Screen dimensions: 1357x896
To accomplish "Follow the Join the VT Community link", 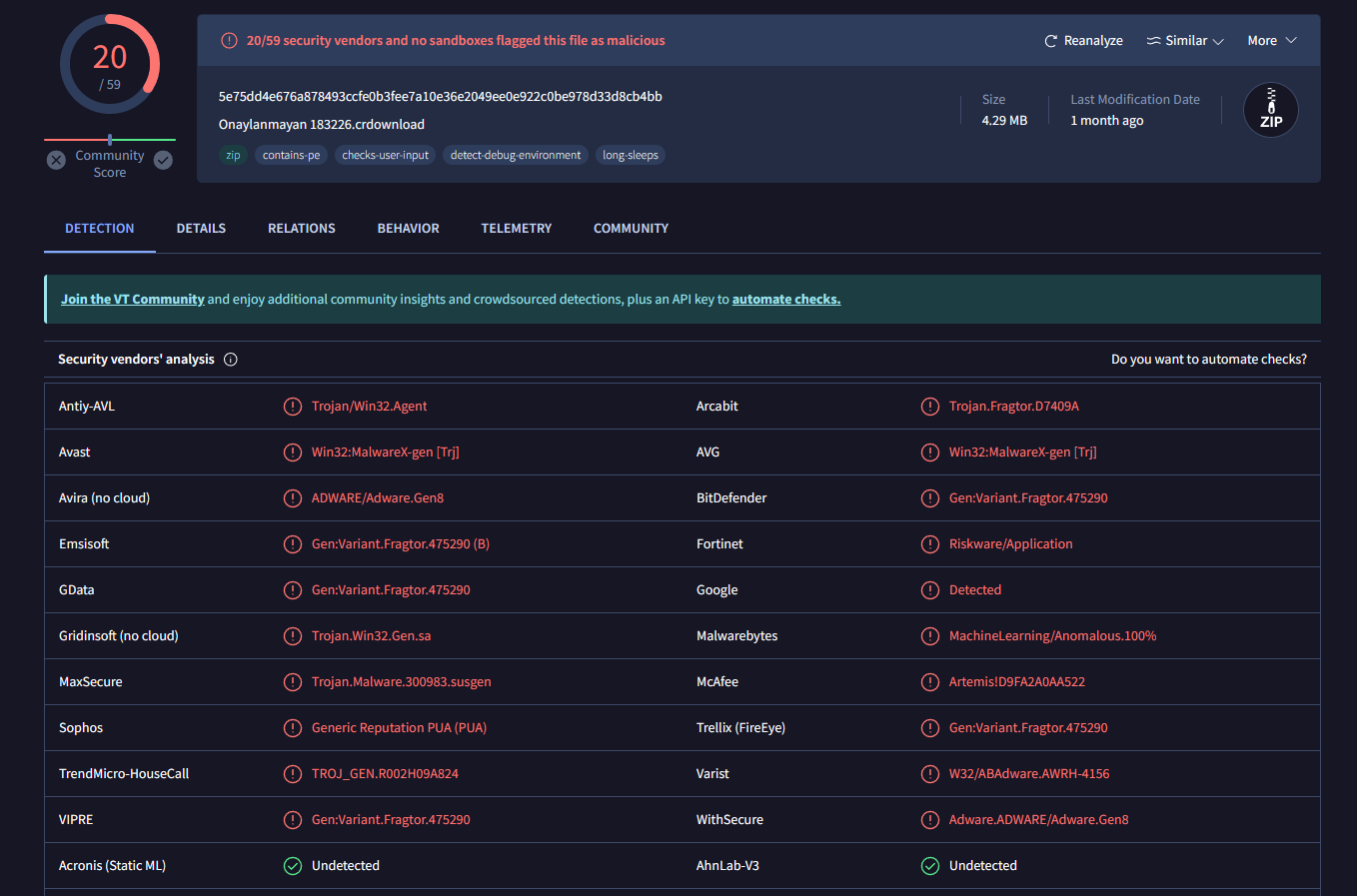I will pyautogui.click(x=133, y=300).
